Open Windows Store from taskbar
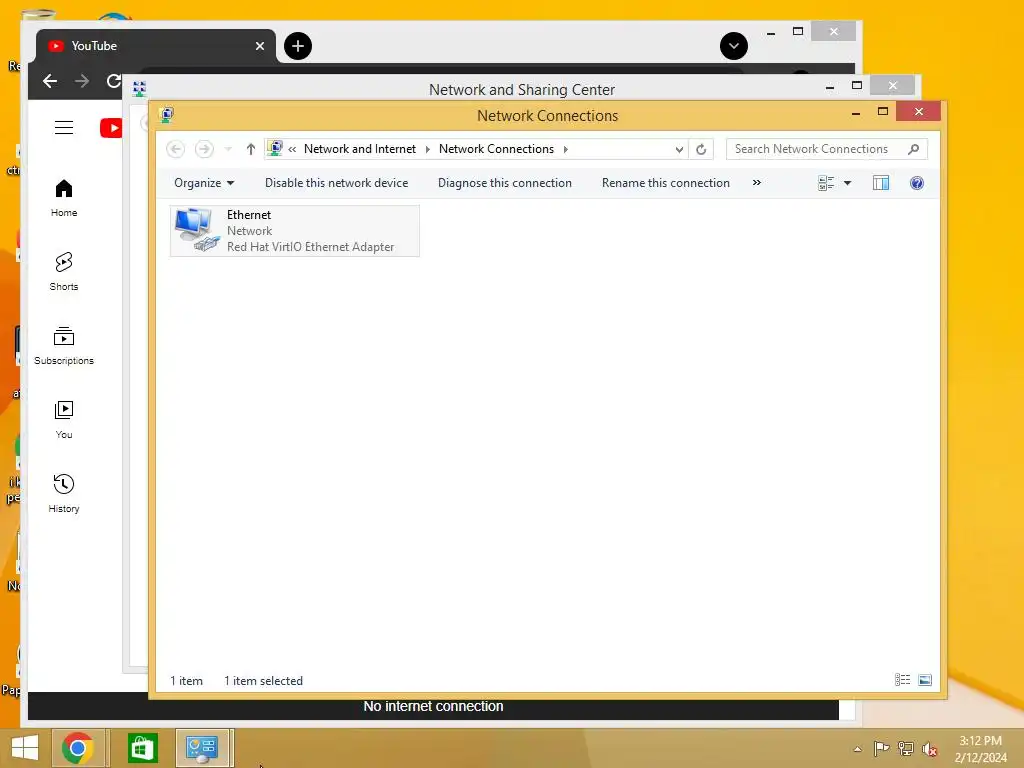The image size is (1024, 768). [142, 748]
